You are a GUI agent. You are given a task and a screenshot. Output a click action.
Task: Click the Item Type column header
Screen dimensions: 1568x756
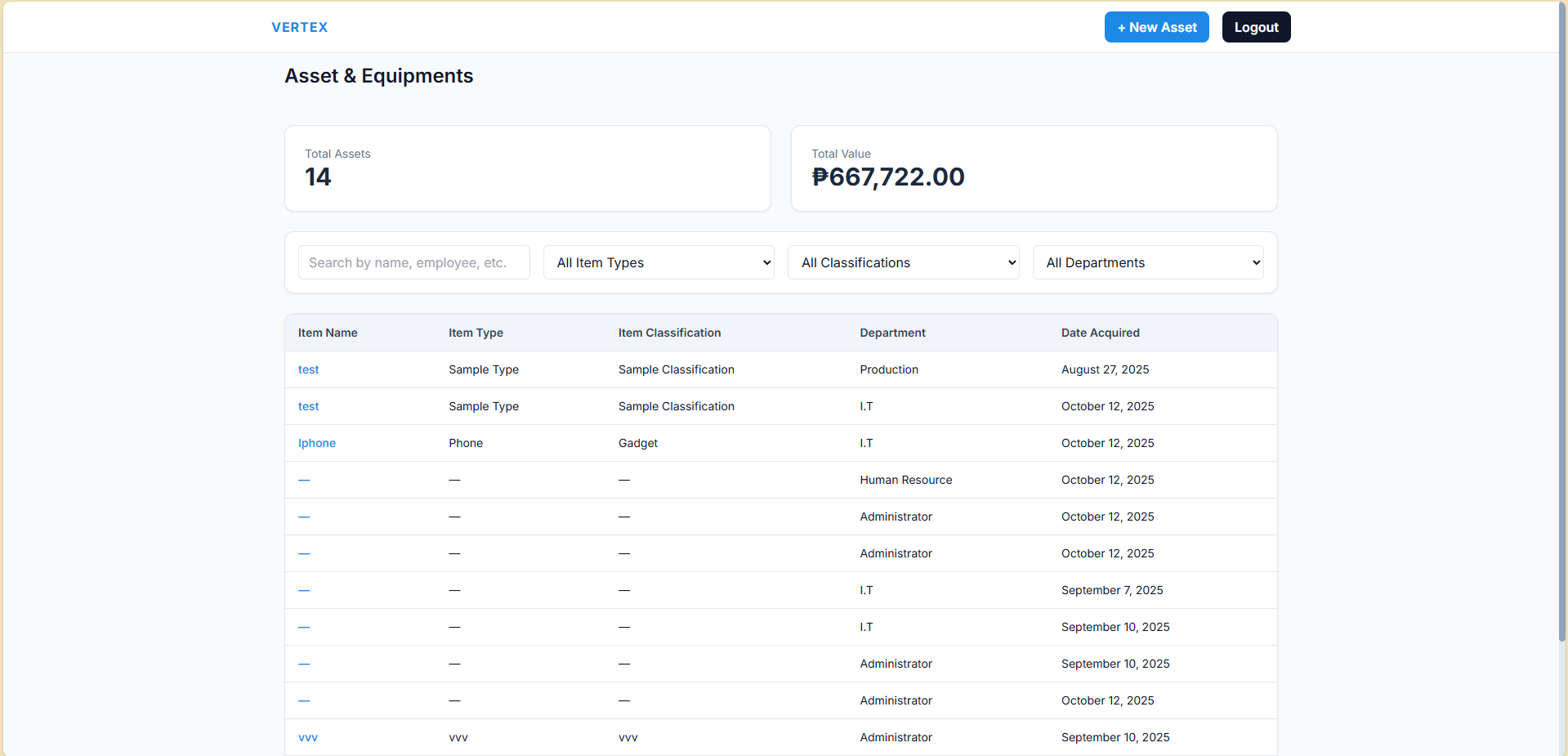pos(475,333)
